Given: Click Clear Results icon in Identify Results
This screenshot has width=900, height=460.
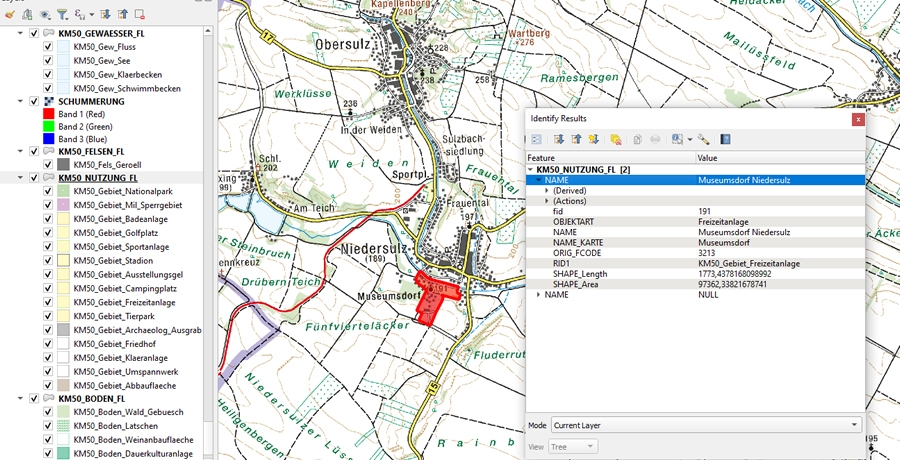Looking at the screenshot, I should click(616, 140).
